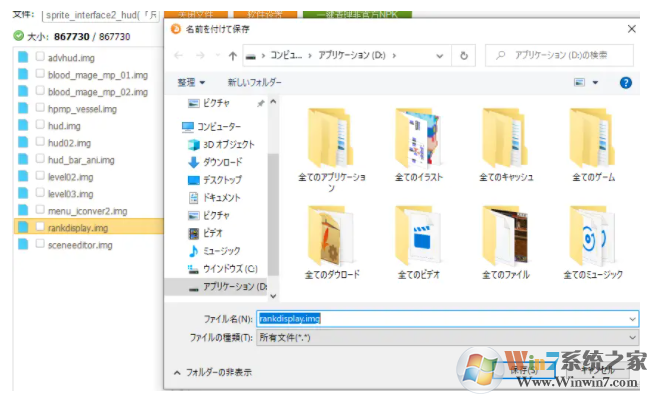Open the 全てのダウロード folder
654x396 pixels.
[x=332, y=242]
